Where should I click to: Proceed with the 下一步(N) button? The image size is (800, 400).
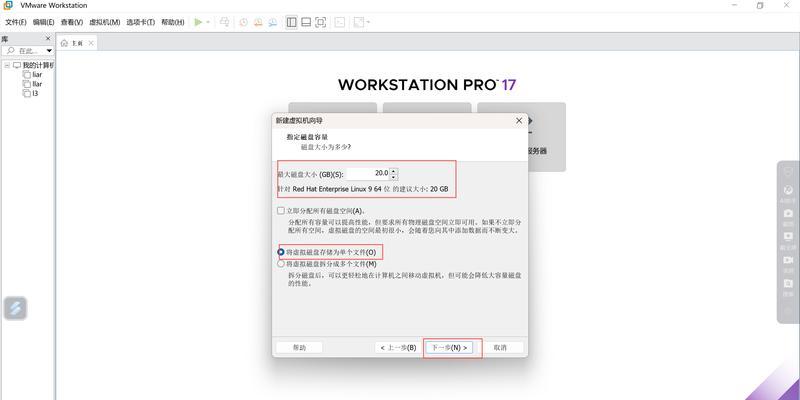click(x=449, y=347)
